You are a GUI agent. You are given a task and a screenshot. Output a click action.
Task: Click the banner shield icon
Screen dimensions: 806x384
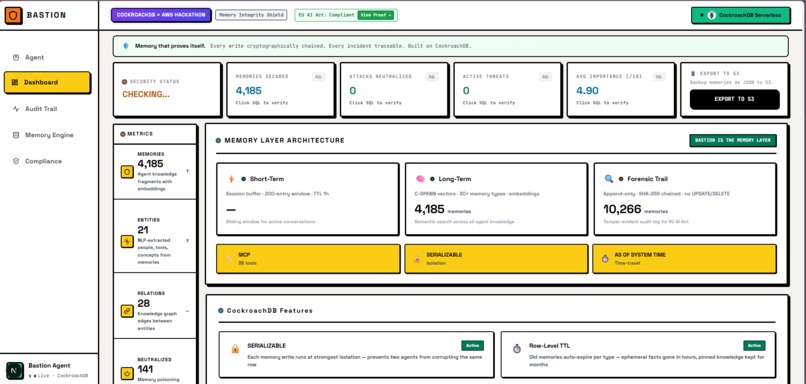(126, 46)
